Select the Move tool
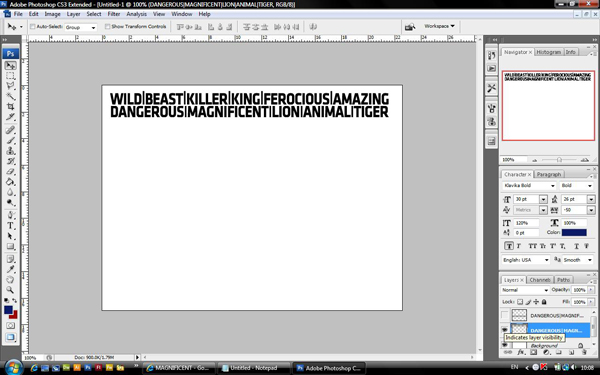This screenshot has width=600, height=375. 10,65
